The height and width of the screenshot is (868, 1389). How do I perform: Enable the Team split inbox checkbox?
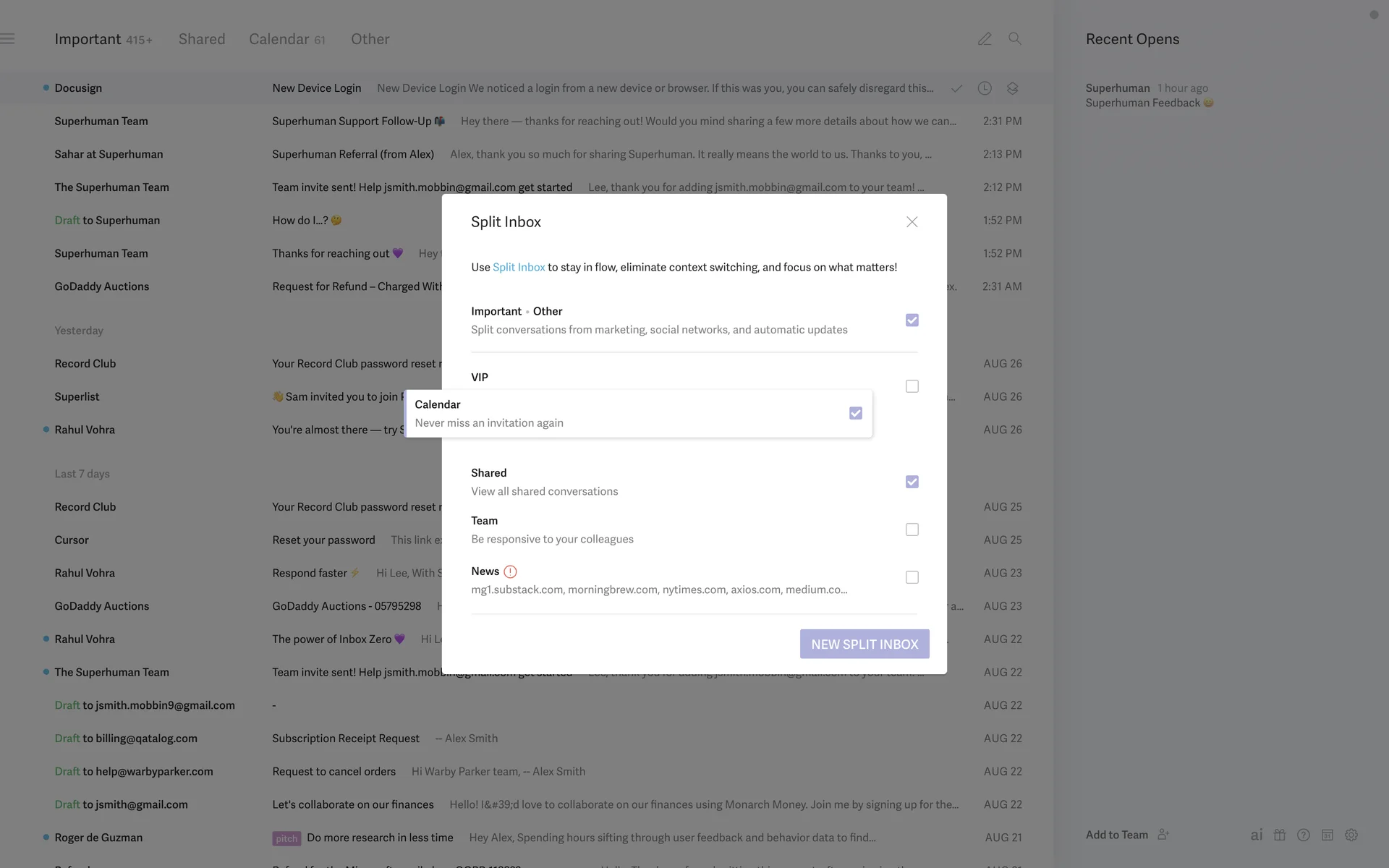pos(912,529)
